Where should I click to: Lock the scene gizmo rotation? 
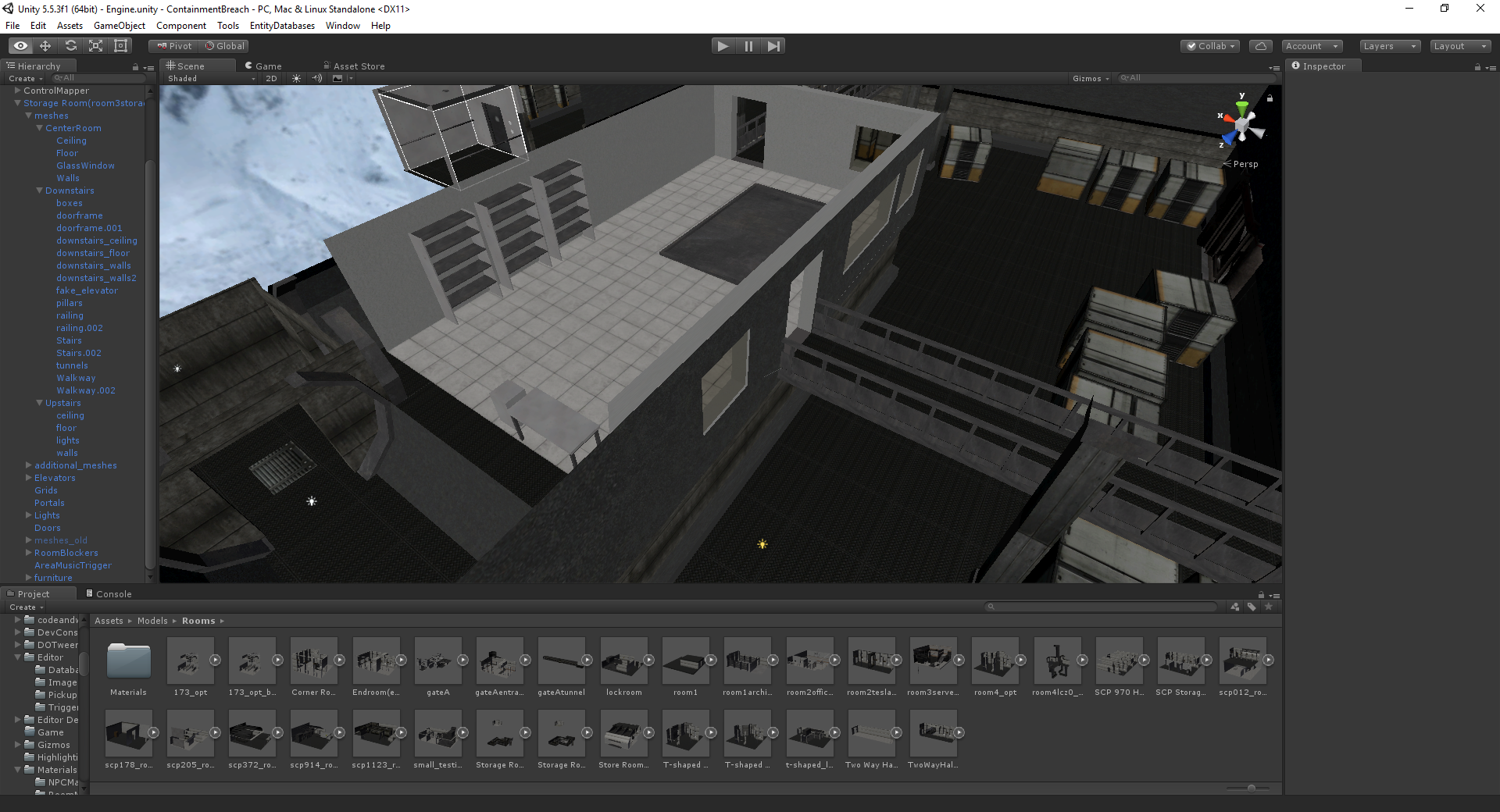click(1270, 98)
